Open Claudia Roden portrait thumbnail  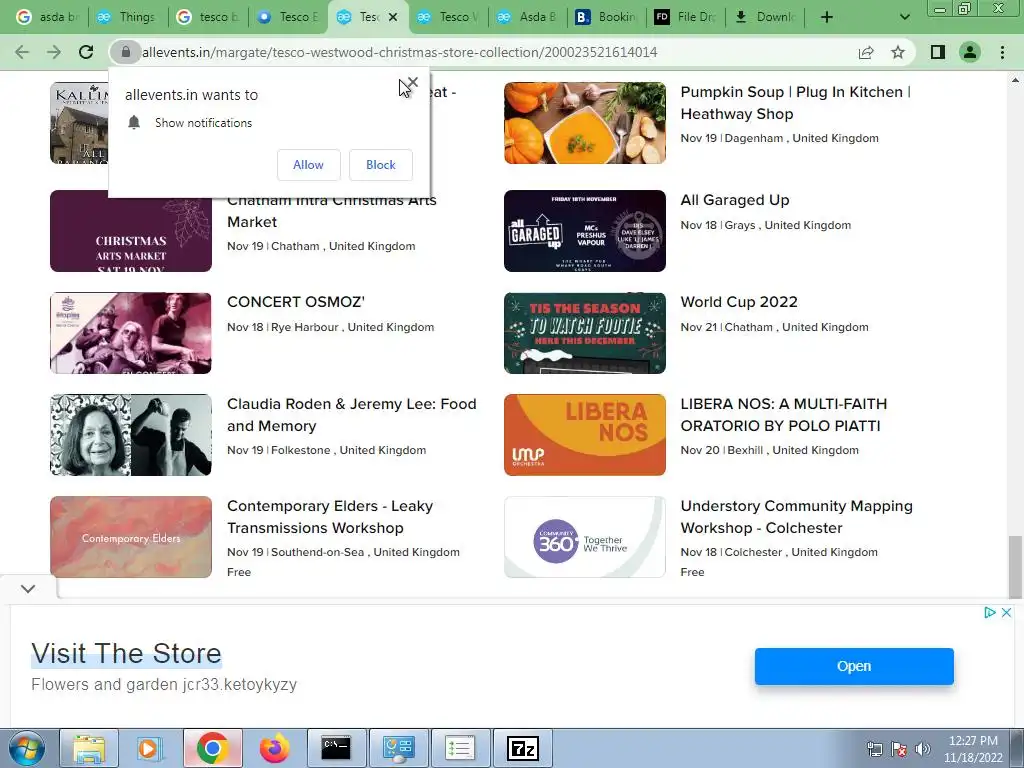tap(131, 435)
